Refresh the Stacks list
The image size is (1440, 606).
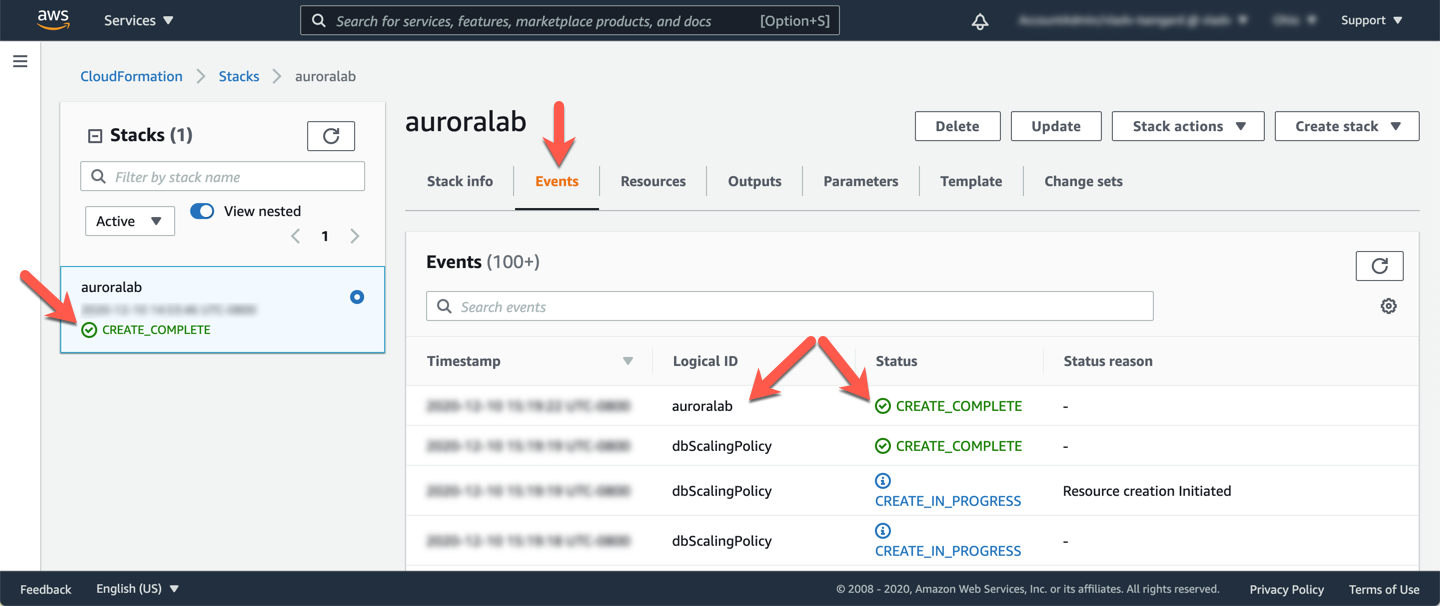pyautogui.click(x=331, y=136)
